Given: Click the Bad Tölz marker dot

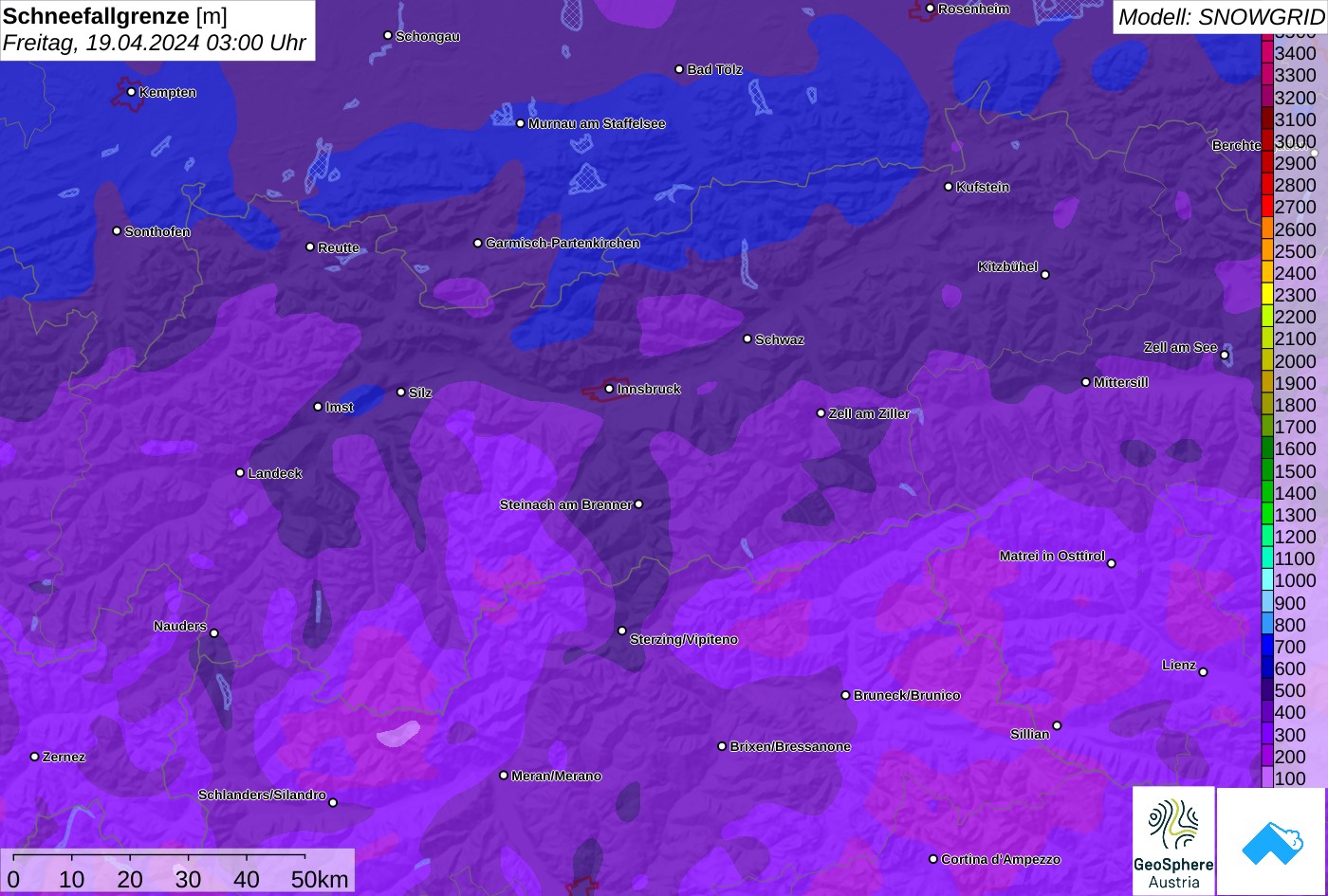Looking at the screenshot, I should [x=679, y=69].
